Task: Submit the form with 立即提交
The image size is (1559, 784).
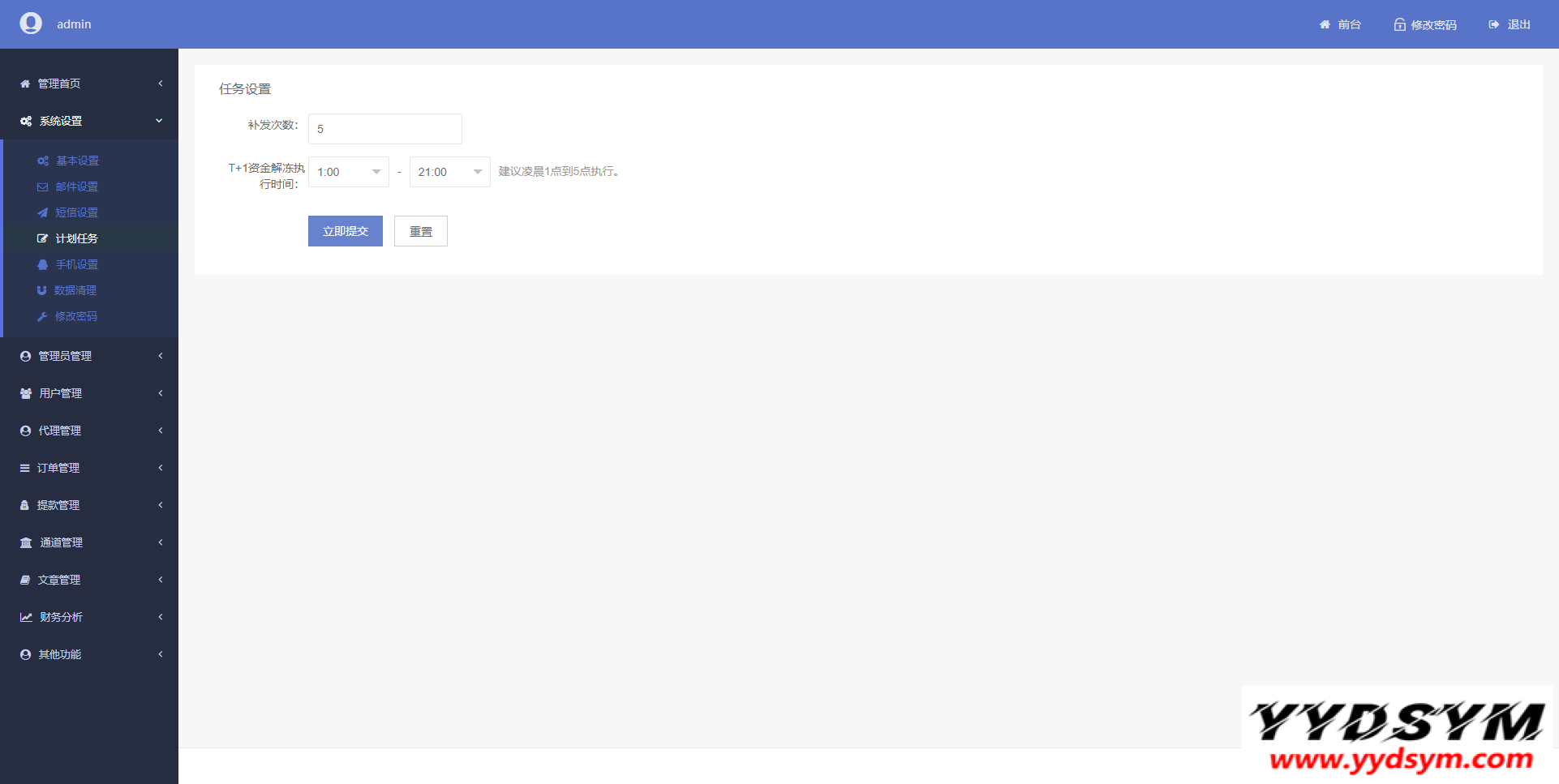Action: [x=345, y=231]
